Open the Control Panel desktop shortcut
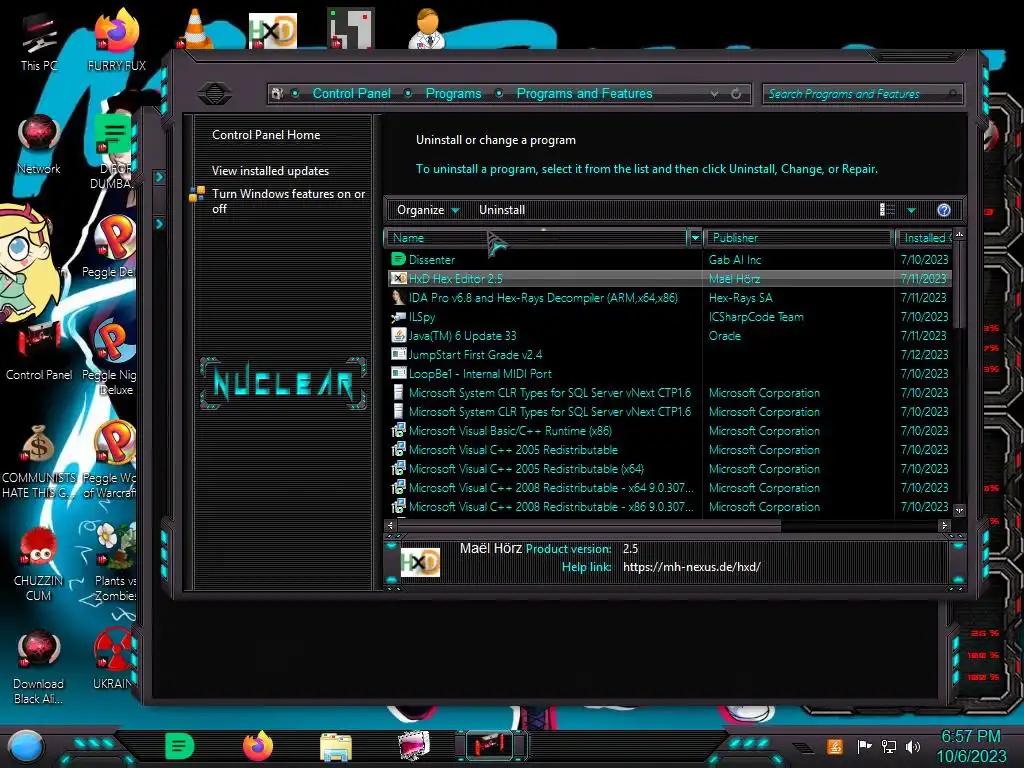The width and height of the screenshot is (1024, 768). tap(39, 351)
